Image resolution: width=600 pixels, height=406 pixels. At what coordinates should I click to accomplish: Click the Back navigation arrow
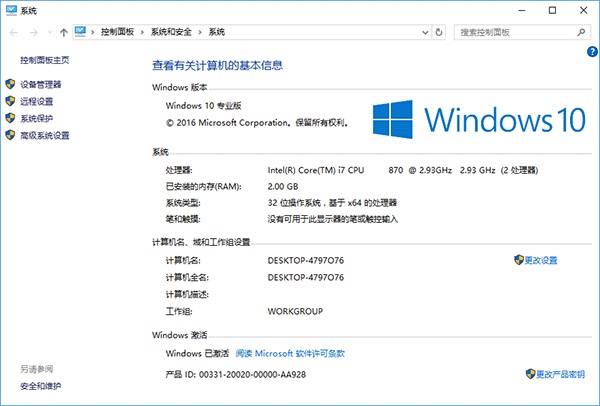tap(14, 33)
